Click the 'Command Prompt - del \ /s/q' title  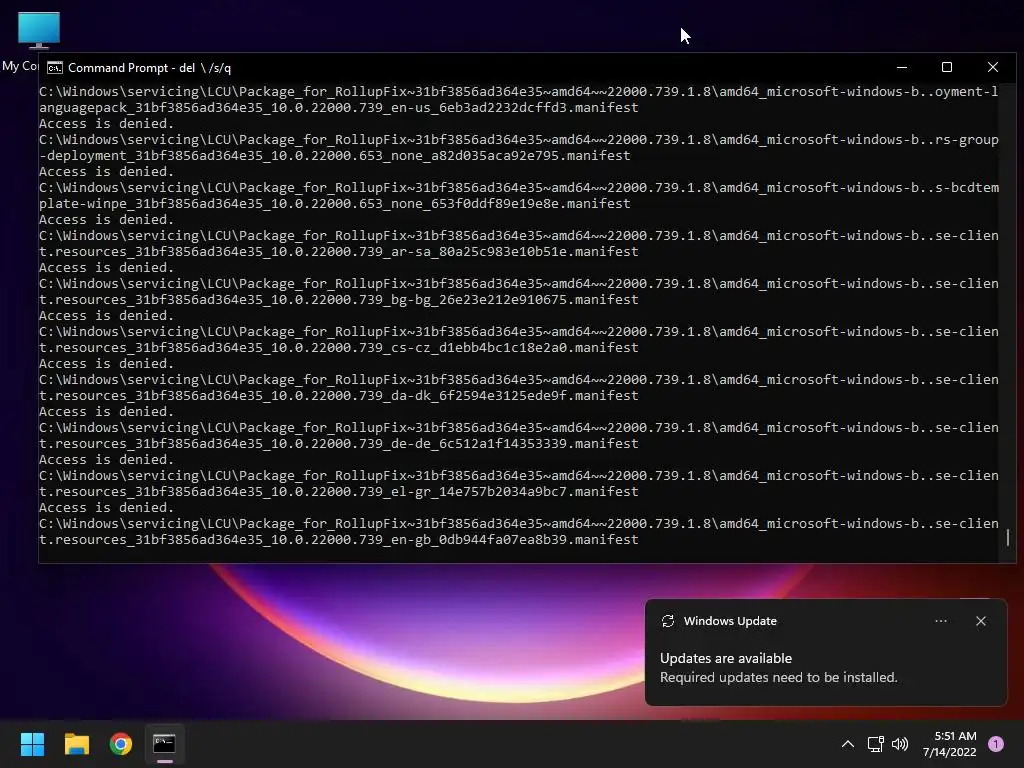point(150,68)
